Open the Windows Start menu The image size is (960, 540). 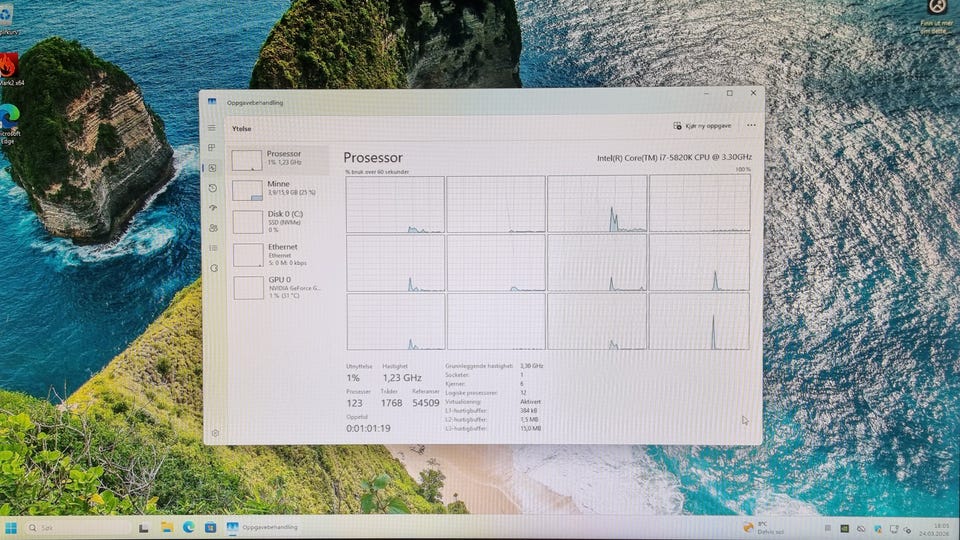click(11, 528)
